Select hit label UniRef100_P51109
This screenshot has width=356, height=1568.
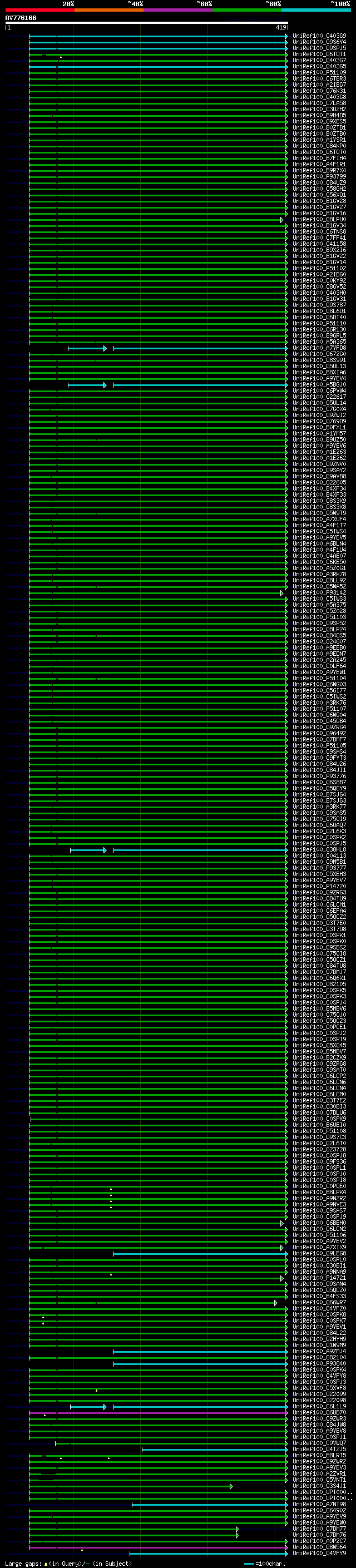click(319, 72)
